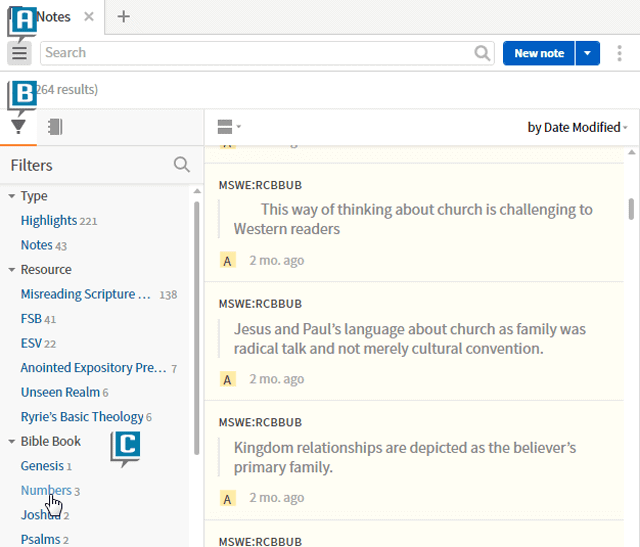Click the New note button
Viewport: 640px width, 547px height.
[538, 53]
